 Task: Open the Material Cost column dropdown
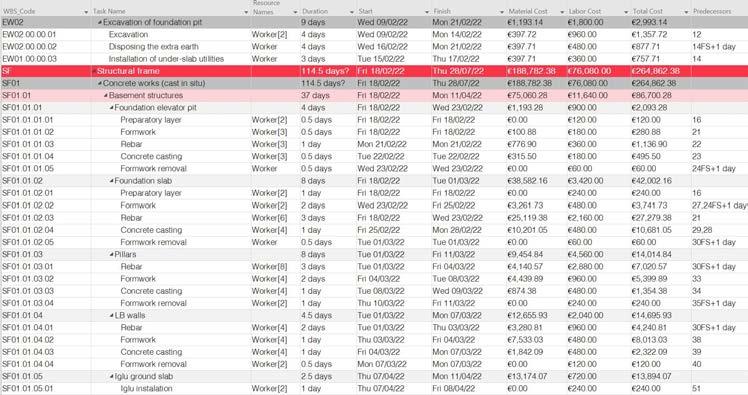point(562,12)
